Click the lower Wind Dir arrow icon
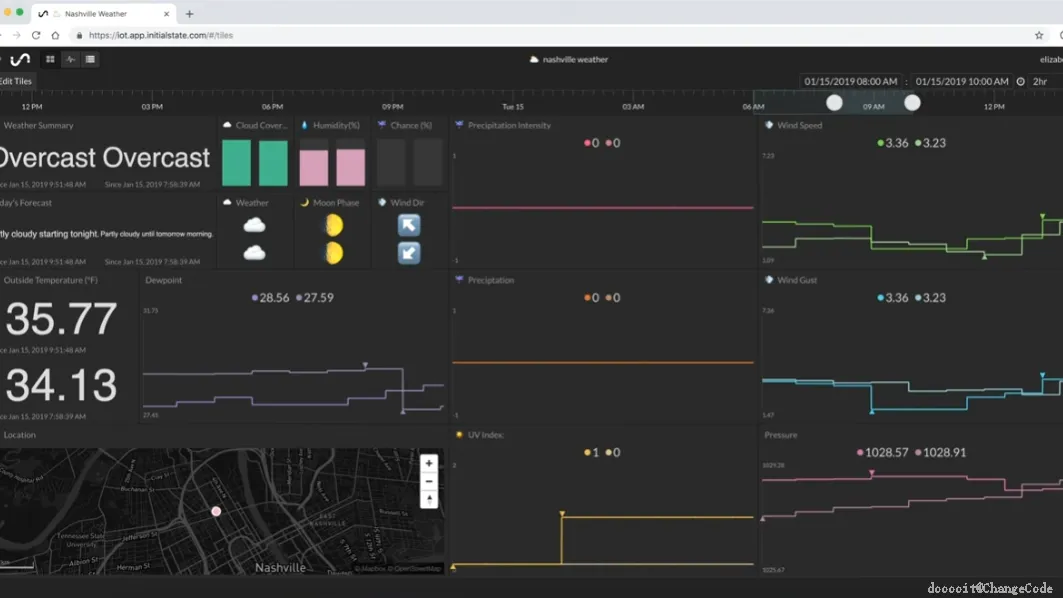The image size is (1063, 598). click(409, 253)
